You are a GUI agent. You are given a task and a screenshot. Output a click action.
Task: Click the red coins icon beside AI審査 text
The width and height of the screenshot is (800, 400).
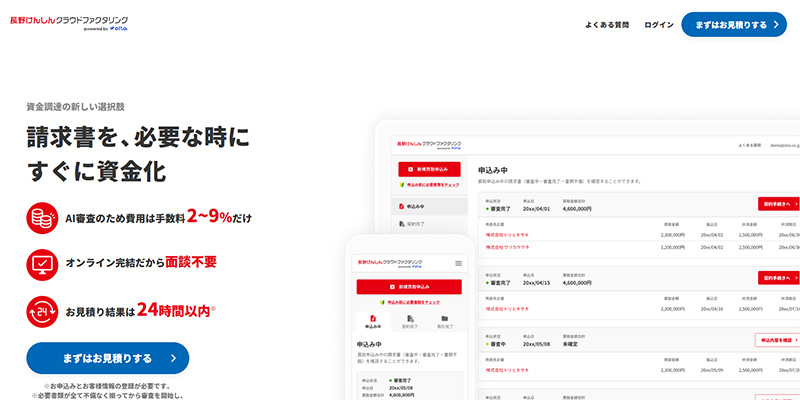(x=42, y=218)
